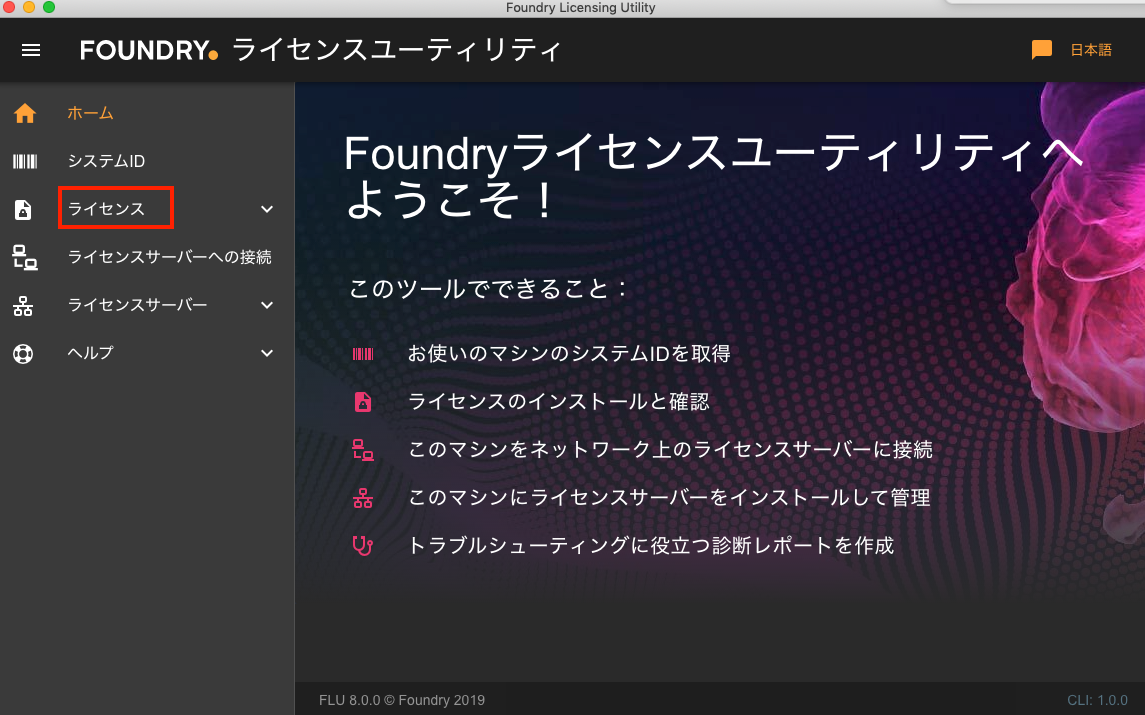The width and height of the screenshot is (1145, 715).
Task: Open ライセンスサーバー menu item
Action: 137,305
